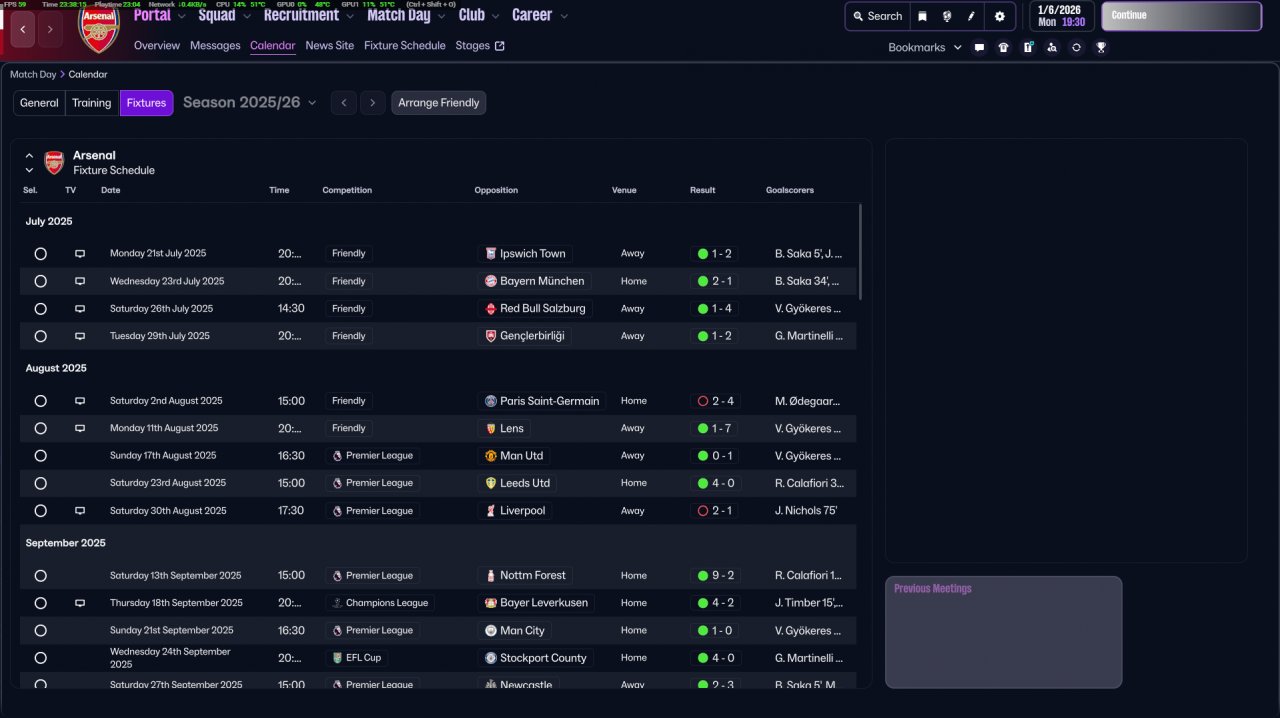This screenshot has height=718, width=1280.
Task: Click the pencil edit icon in top bar
Action: point(972,16)
